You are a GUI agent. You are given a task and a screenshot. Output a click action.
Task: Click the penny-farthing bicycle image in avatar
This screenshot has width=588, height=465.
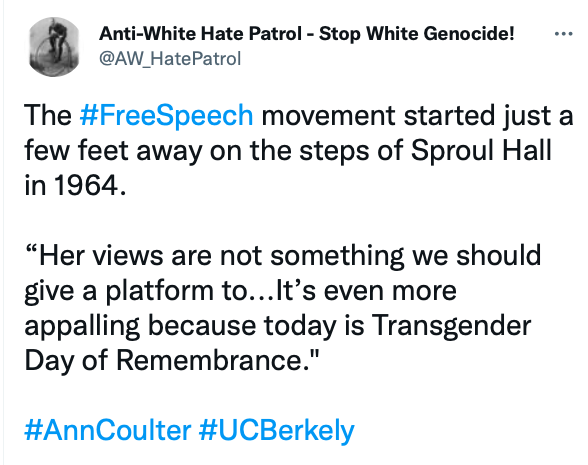click(x=54, y=45)
